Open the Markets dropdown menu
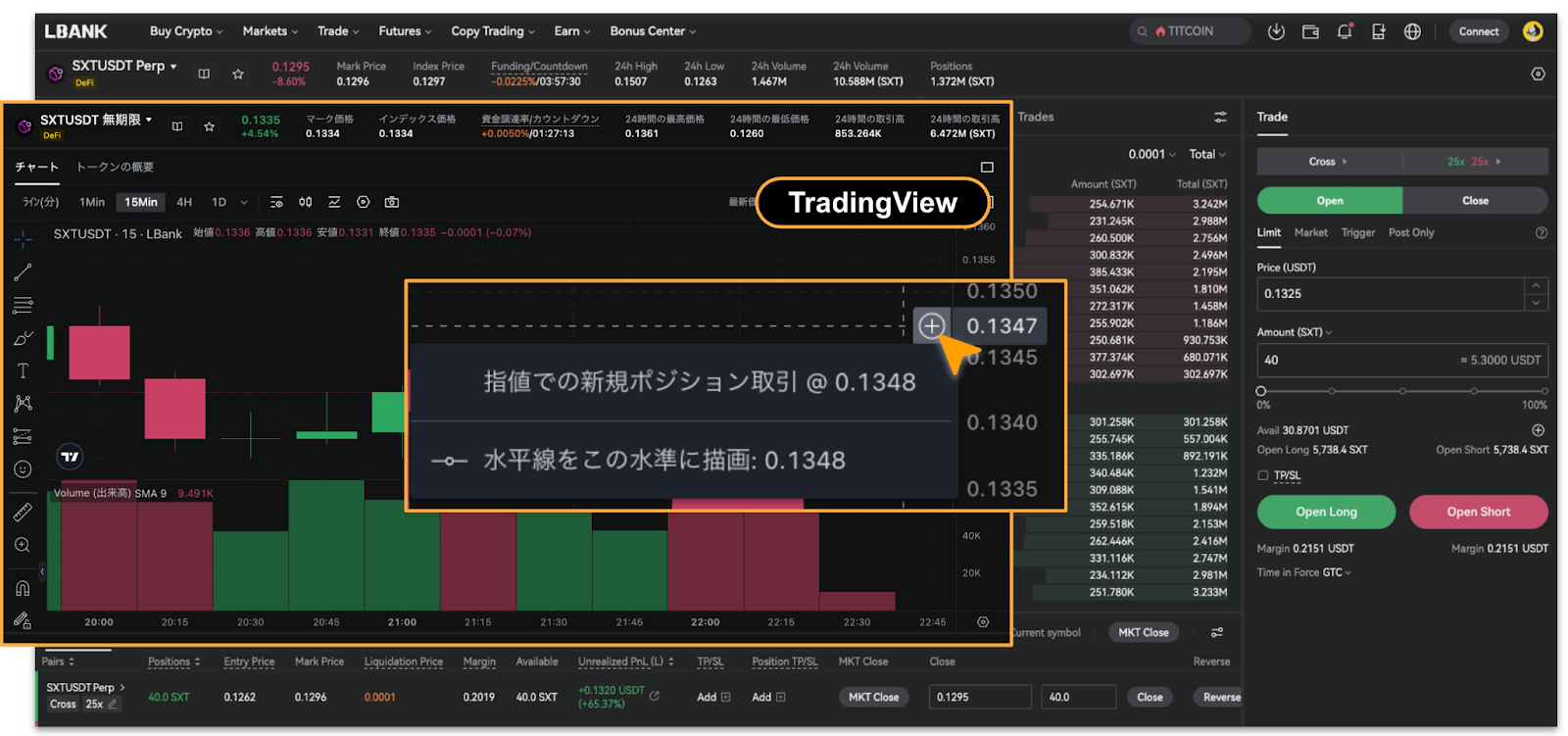Image resolution: width=1568 pixels, height=736 pixels. point(270,31)
